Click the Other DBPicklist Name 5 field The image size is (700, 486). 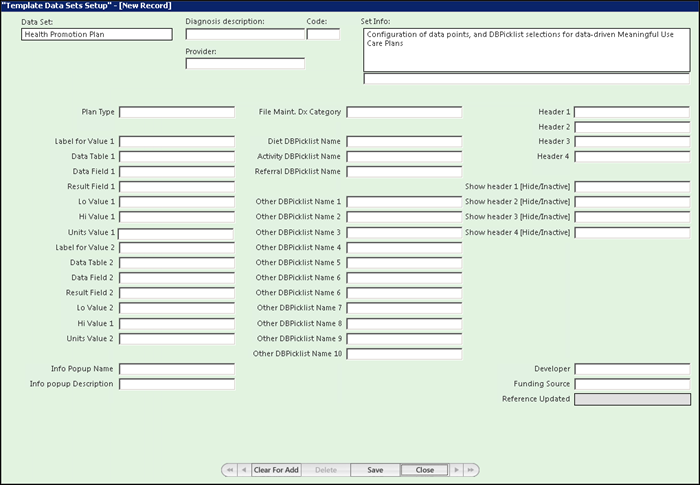(x=404, y=263)
